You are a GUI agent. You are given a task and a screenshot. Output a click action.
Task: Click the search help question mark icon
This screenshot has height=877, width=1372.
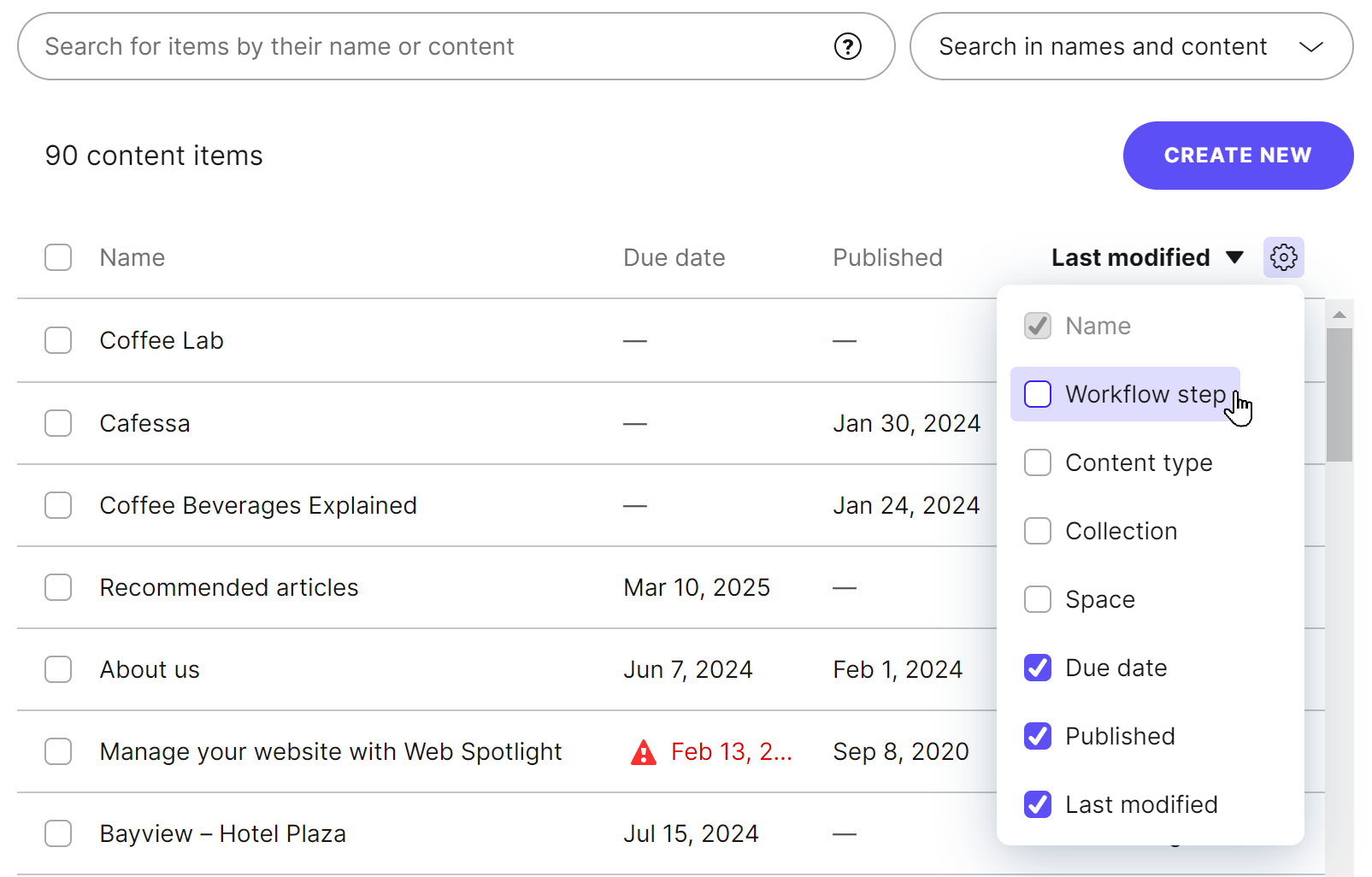(848, 46)
